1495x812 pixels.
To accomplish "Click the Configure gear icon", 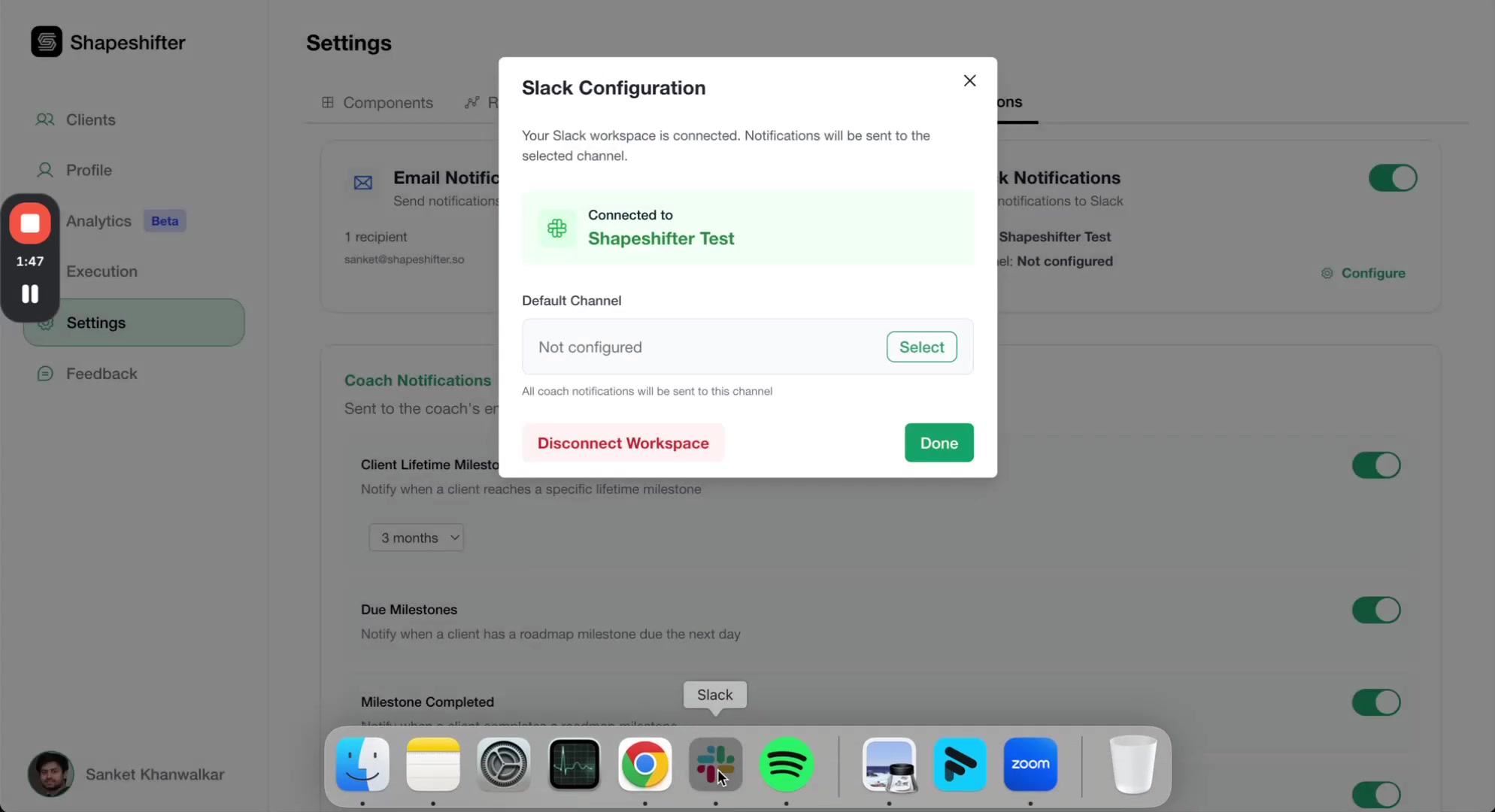I will (1327, 273).
